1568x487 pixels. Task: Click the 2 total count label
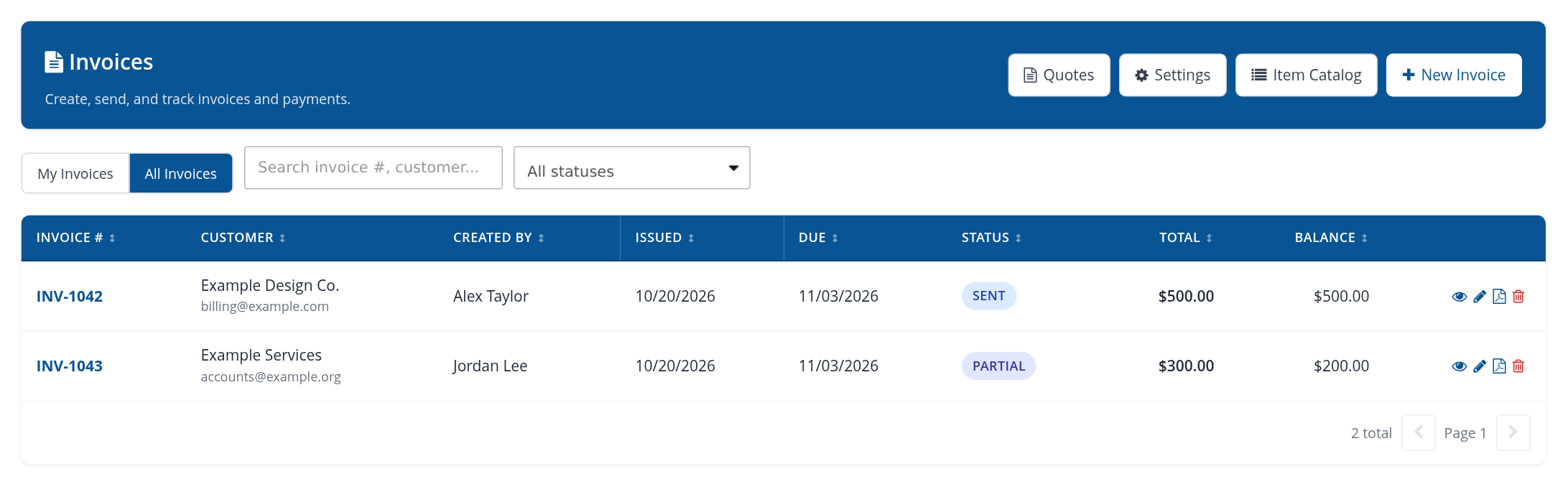(x=1371, y=433)
